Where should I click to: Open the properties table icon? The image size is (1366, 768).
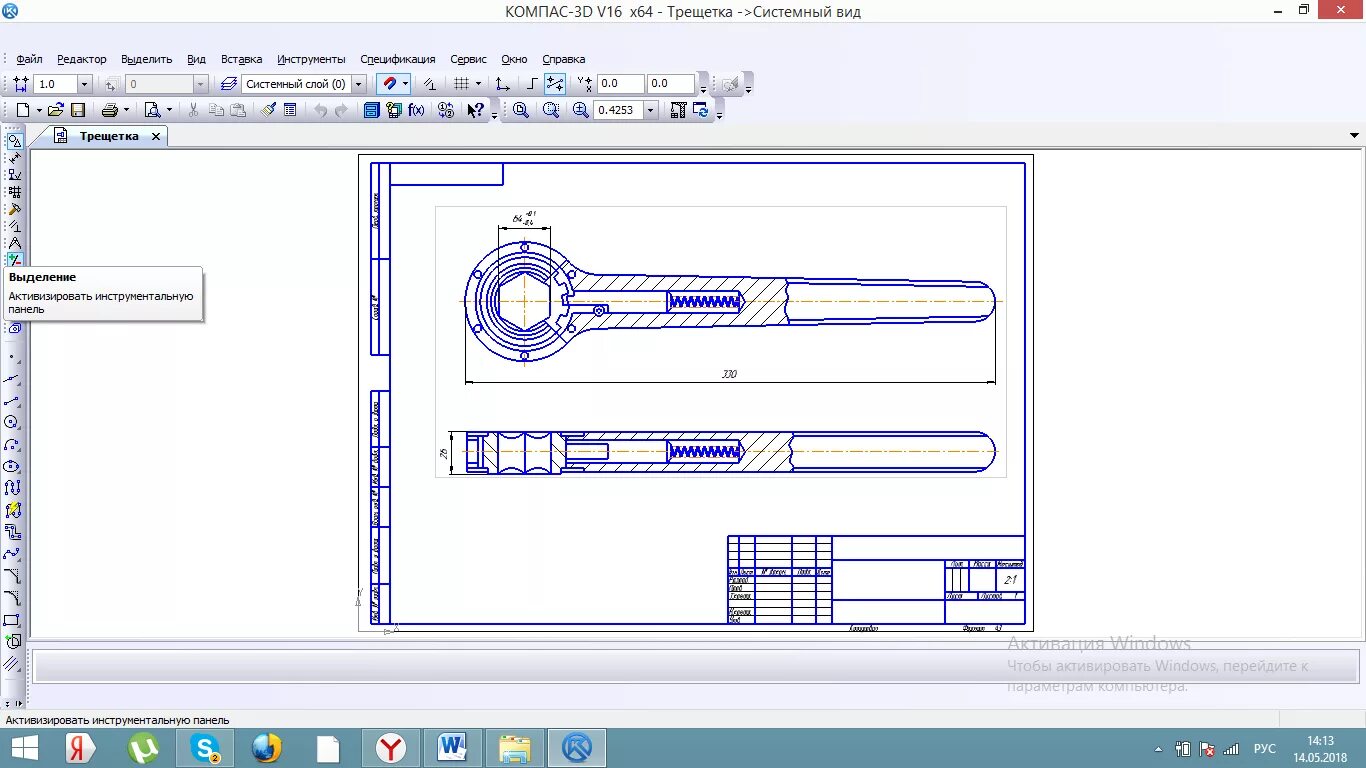tap(289, 110)
